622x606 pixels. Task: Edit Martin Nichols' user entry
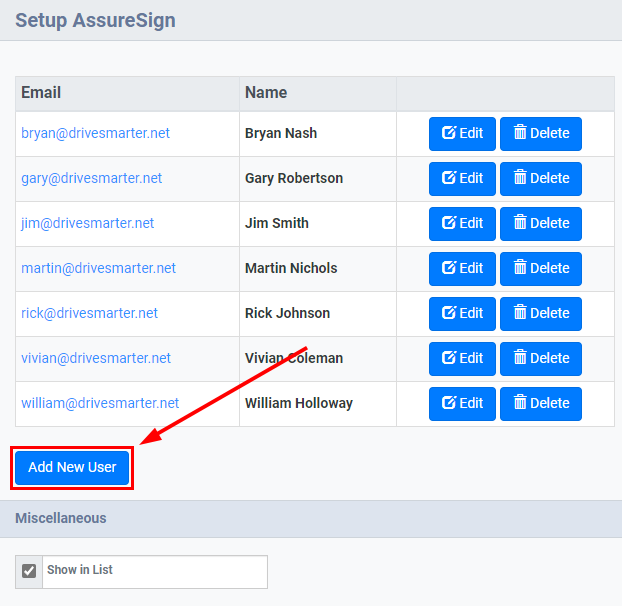pyautogui.click(x=462, y=269)
